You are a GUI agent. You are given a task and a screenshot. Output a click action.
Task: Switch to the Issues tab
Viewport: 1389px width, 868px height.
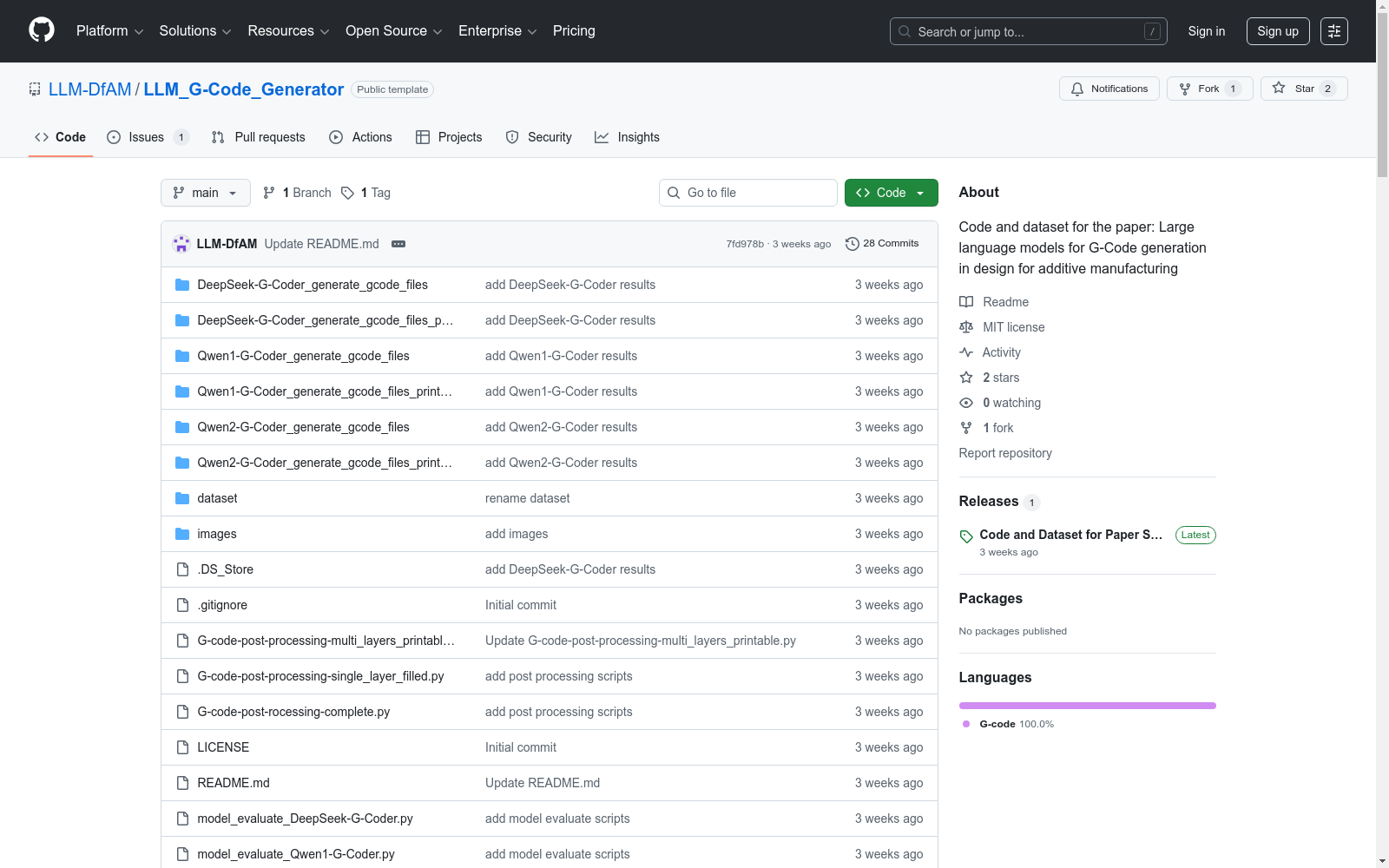tap(148, 137)
